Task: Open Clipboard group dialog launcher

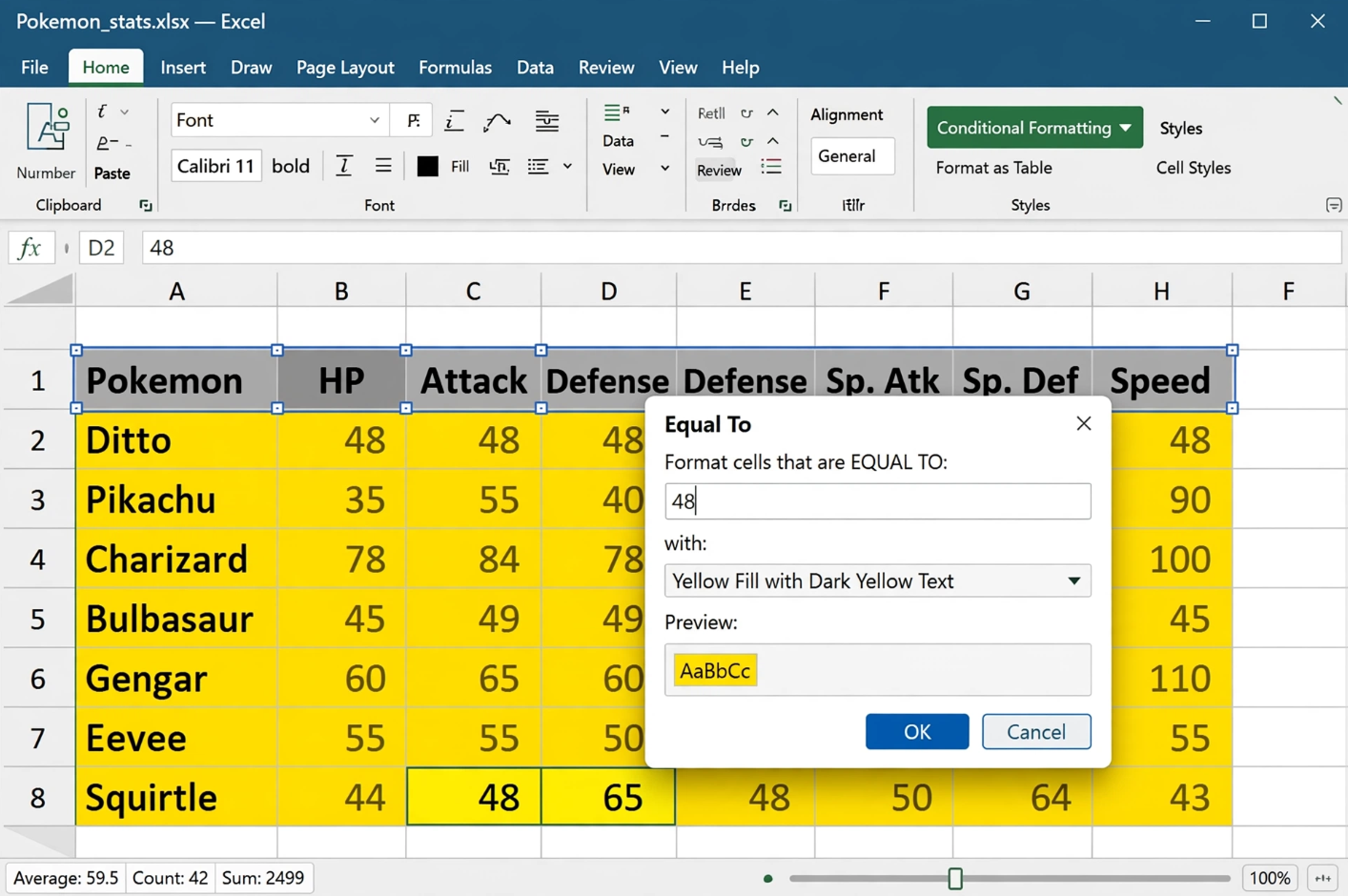Action: point(145,205)
